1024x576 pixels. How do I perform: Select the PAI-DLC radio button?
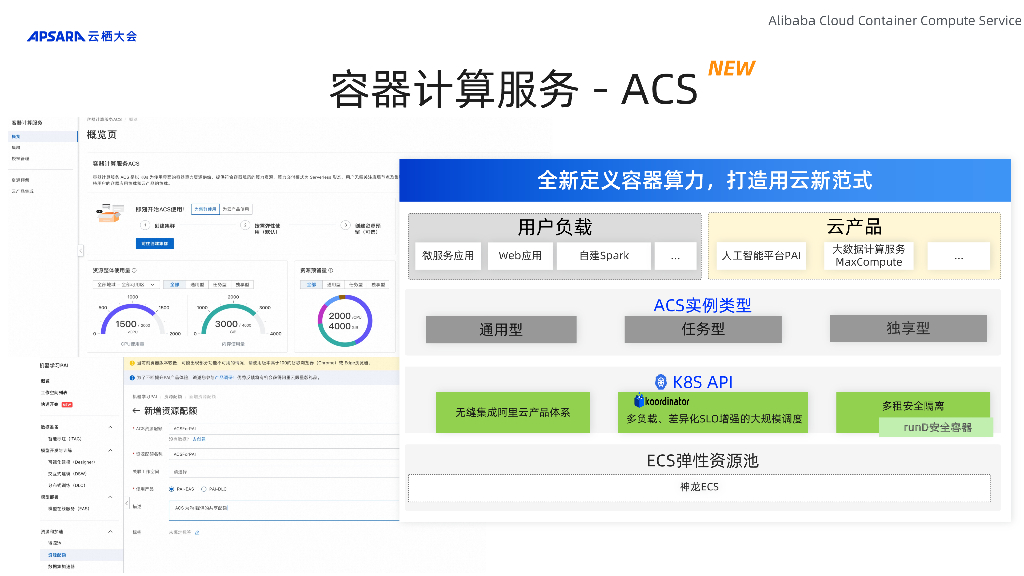(x=205, y=489)
